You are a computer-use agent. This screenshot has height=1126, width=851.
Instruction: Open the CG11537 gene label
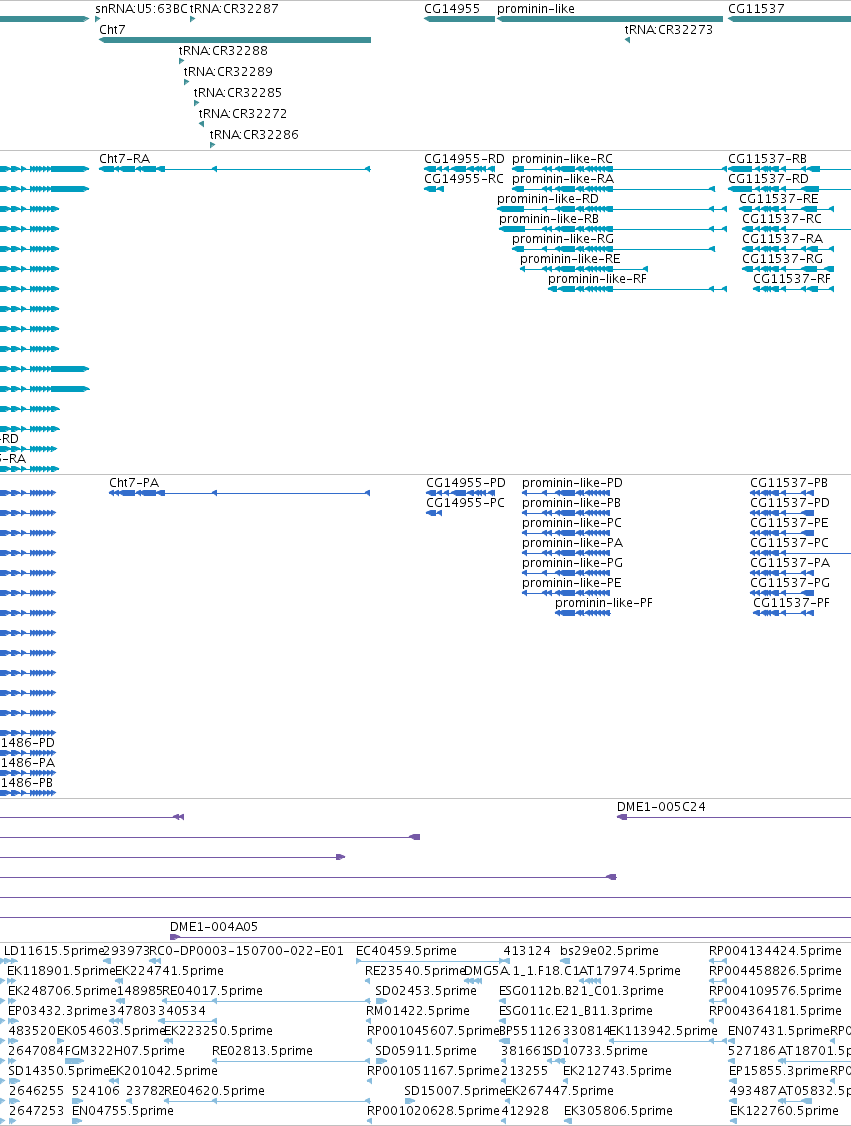coord(756,9)
